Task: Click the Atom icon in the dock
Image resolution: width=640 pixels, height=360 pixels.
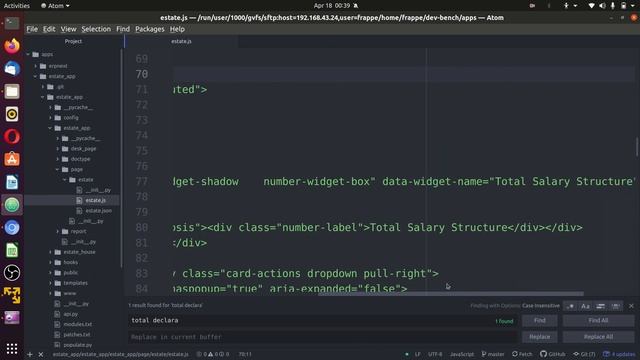Action: tap(12, 205)
